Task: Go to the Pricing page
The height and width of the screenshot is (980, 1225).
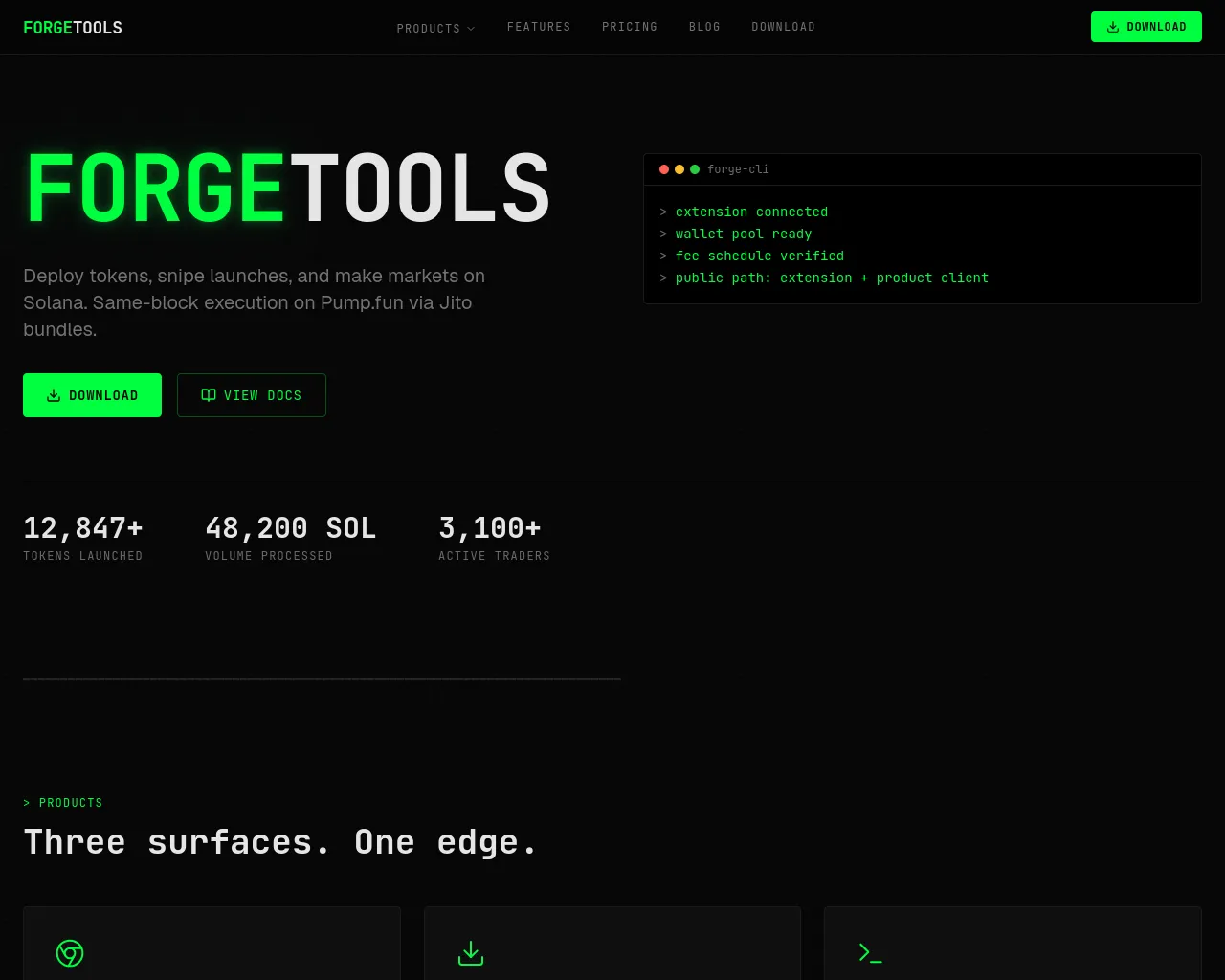Action: pos(630,27)
